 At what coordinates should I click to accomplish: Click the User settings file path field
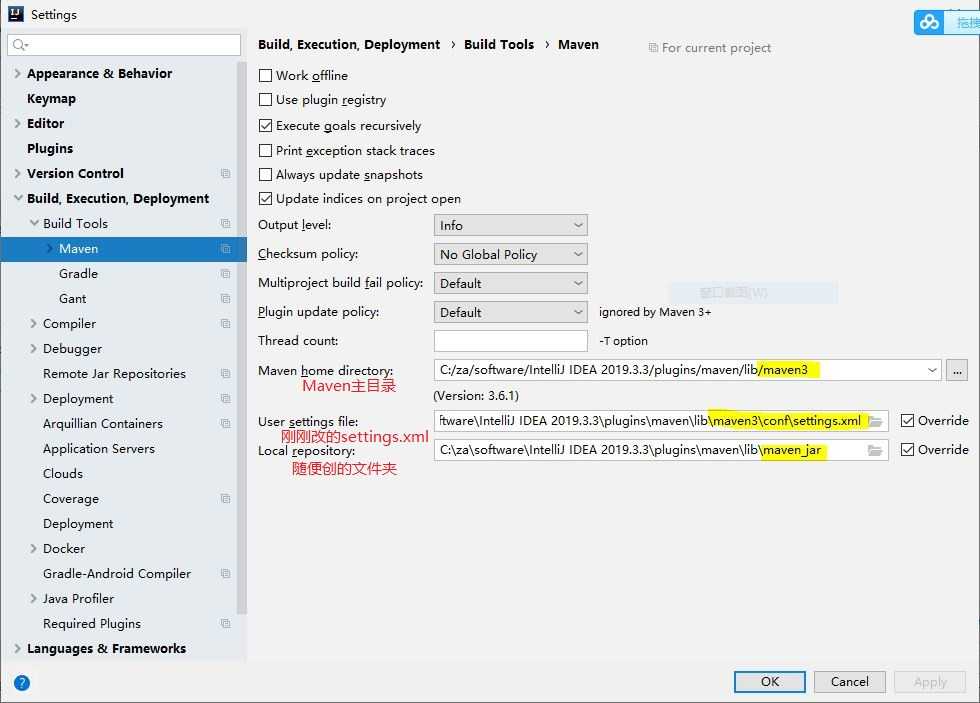661,421
